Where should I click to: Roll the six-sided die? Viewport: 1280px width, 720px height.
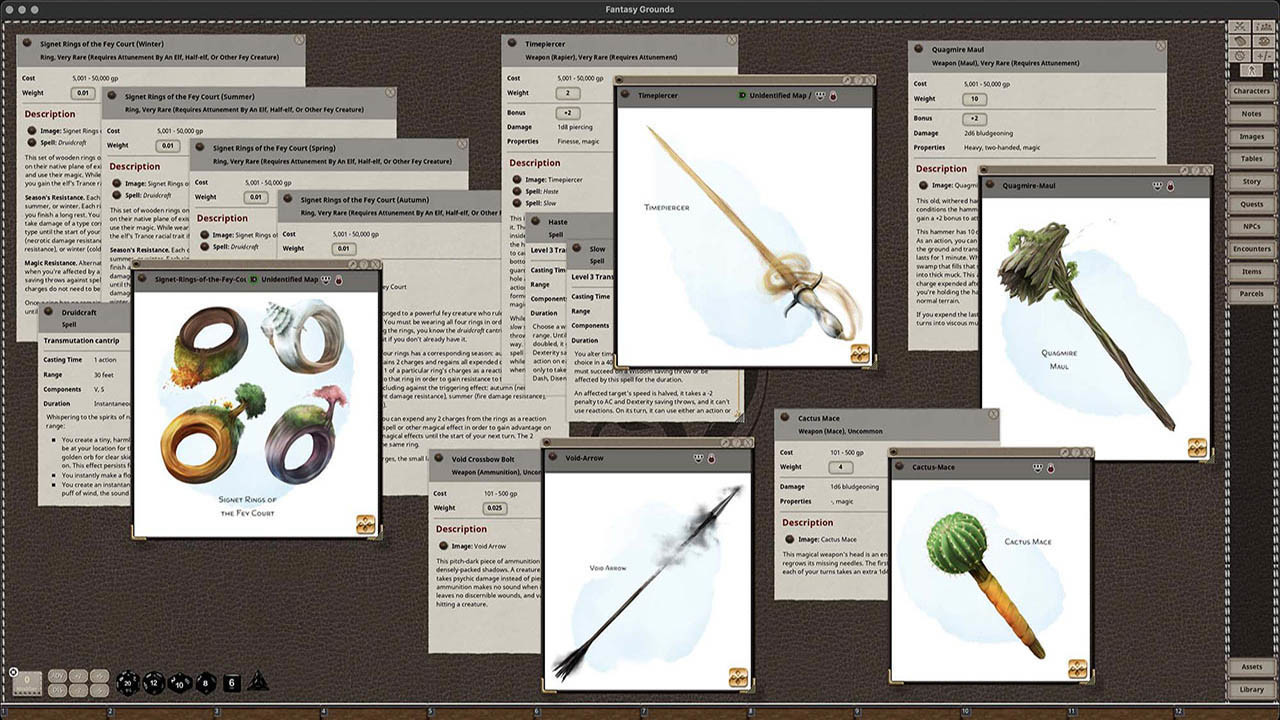tap(231, 682)
